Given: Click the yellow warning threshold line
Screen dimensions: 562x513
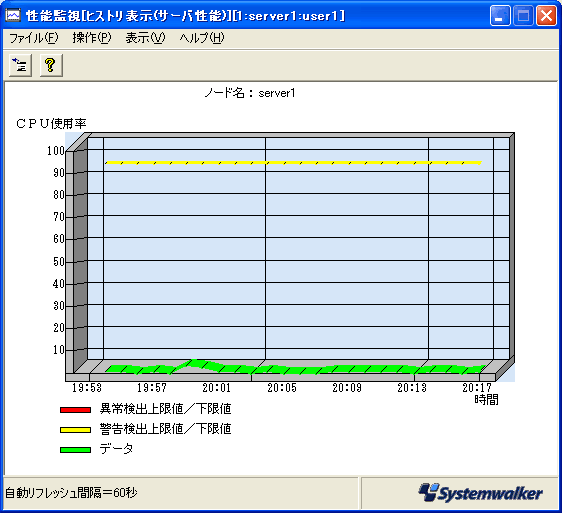Looking at the screenshot, I should coord(293,163).
